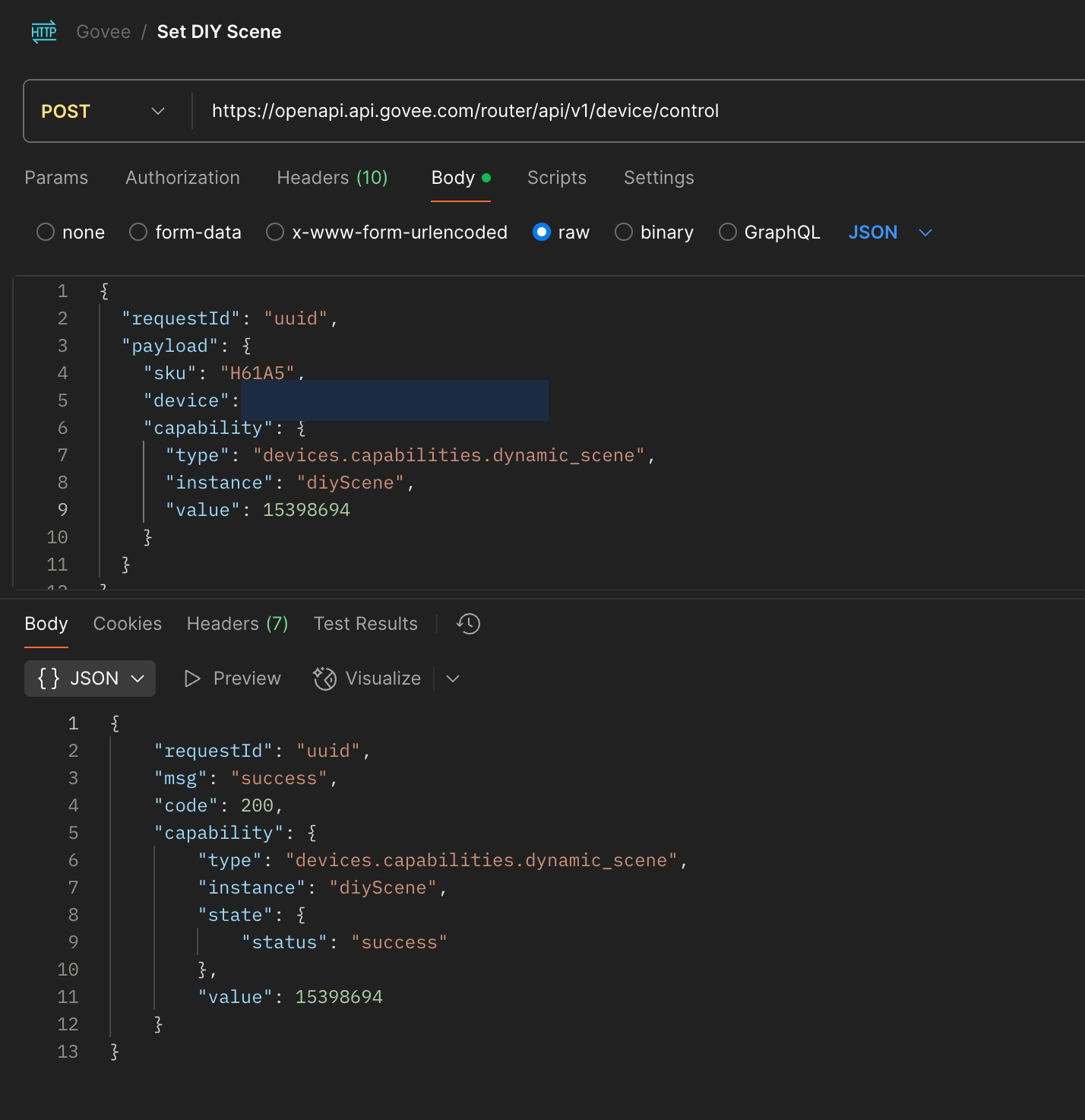The width and height of the screenshot is (1085, 1120).
Task: Open the Test Results tab
Action: point(365,624)
